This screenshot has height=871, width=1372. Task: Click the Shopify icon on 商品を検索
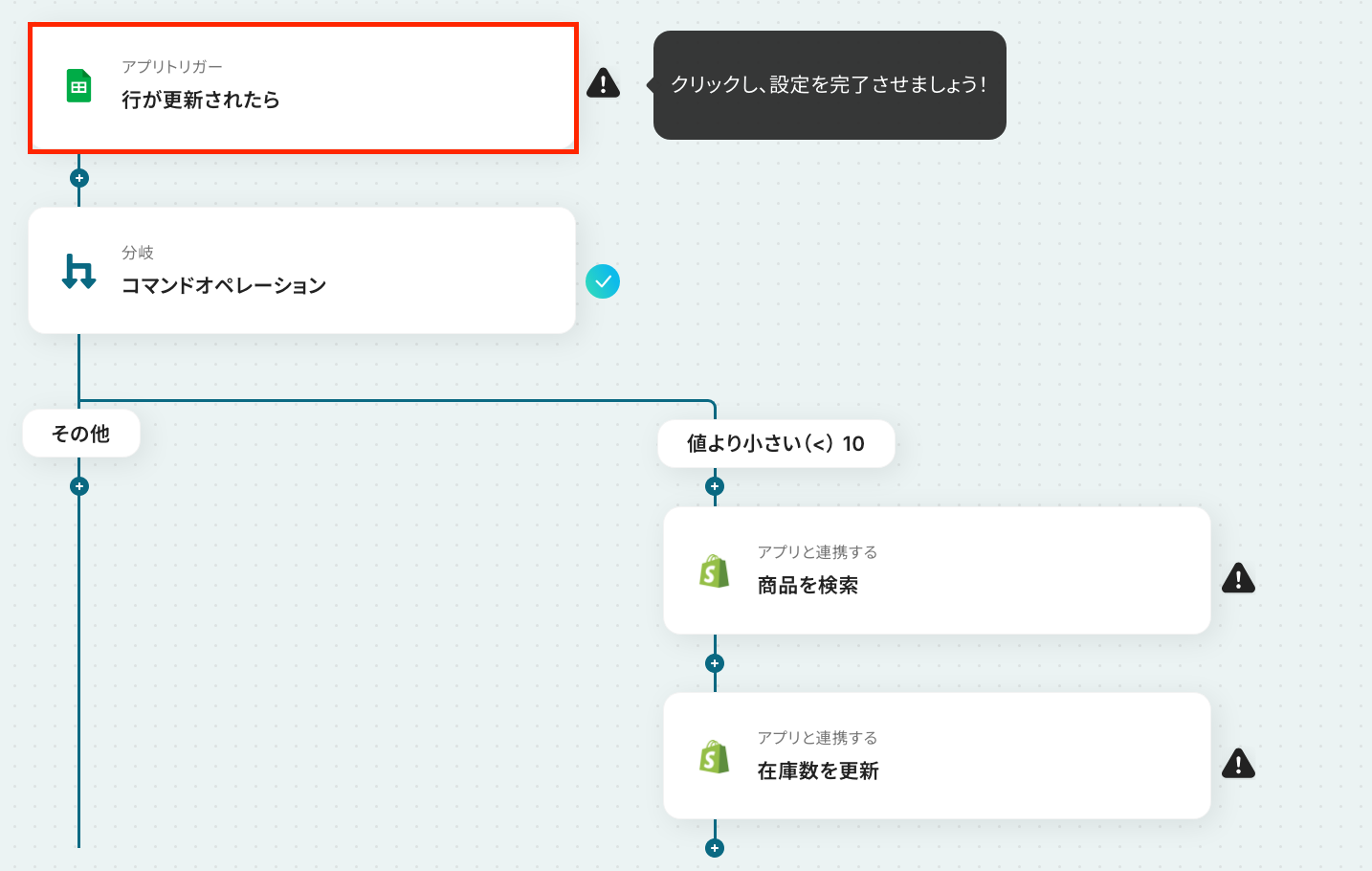coord(714,571)
